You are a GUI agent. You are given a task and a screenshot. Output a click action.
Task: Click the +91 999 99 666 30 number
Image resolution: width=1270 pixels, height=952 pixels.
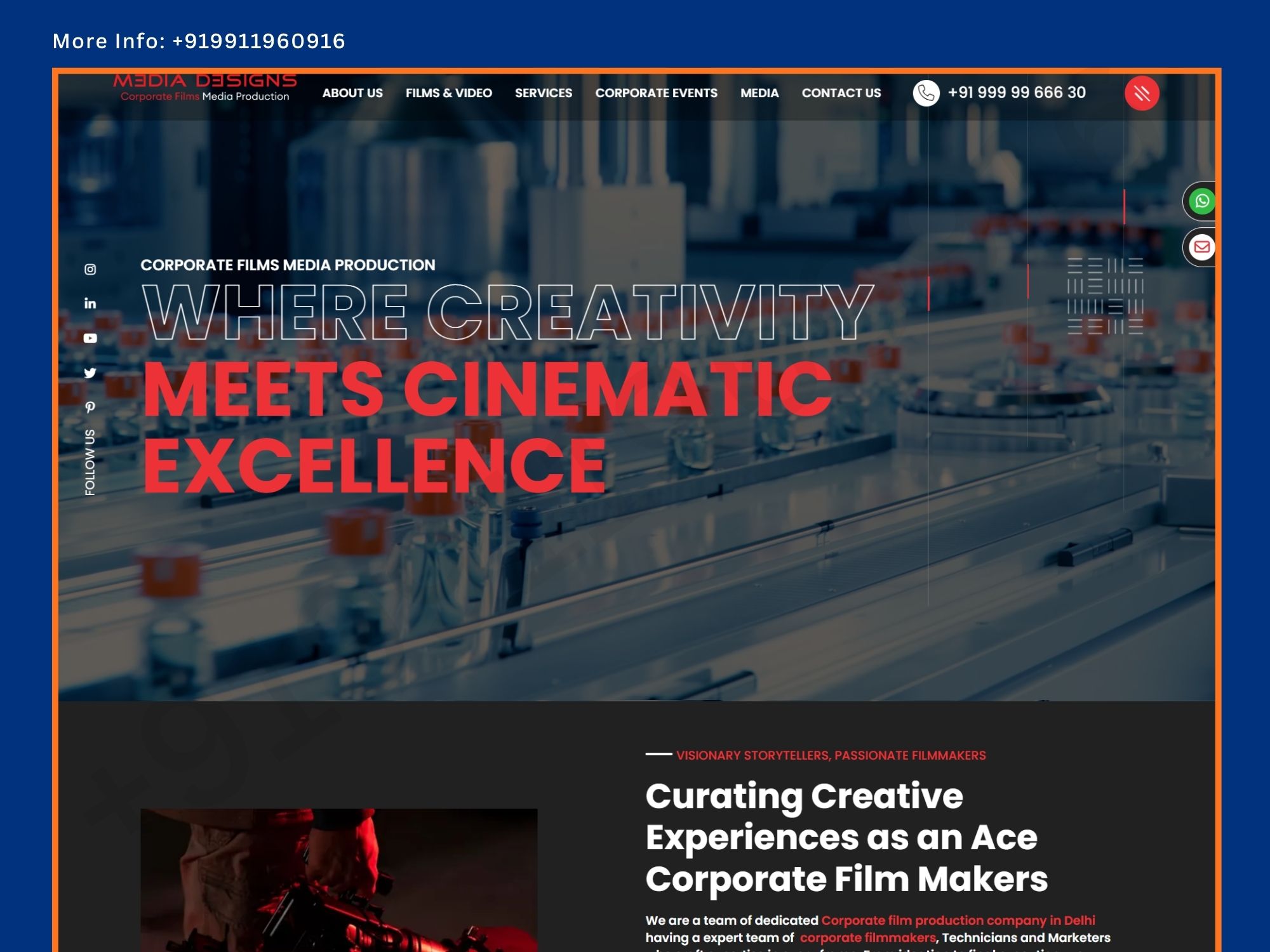click(x=1016, y=93)
